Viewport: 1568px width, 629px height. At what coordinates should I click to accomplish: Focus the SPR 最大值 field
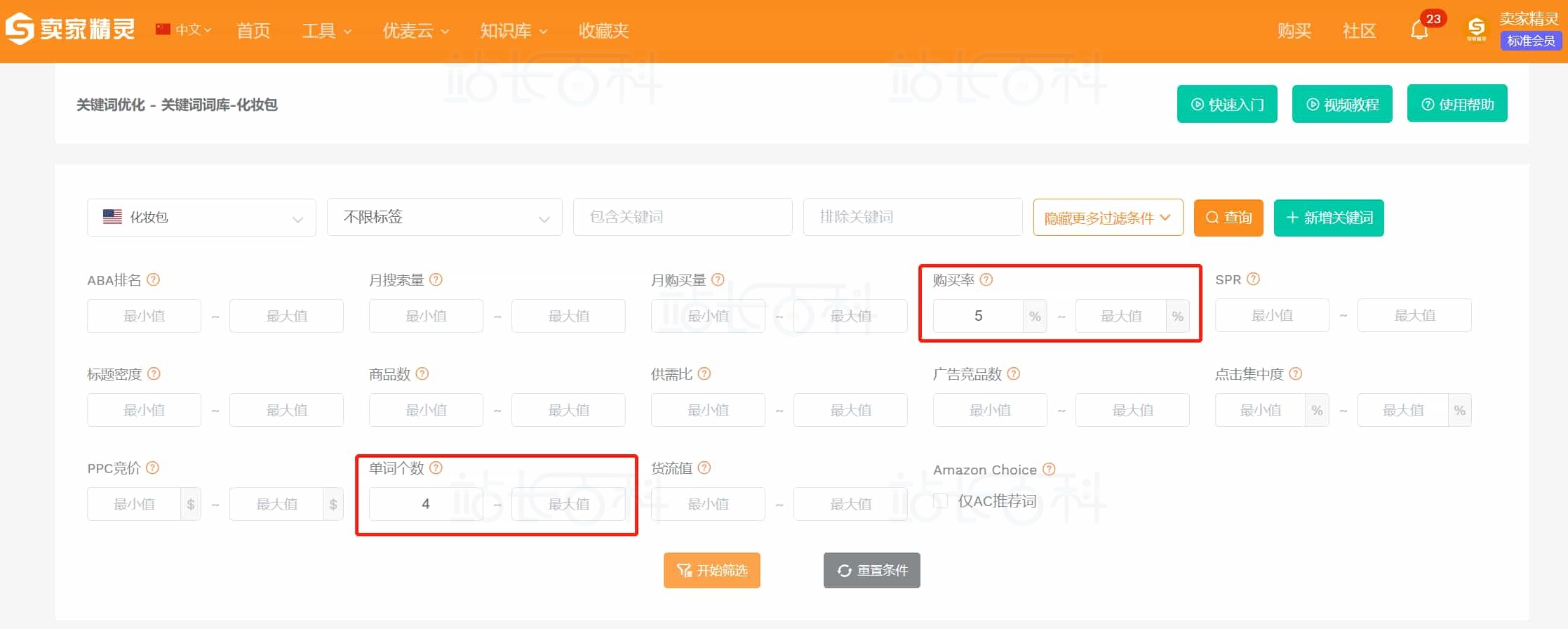tap(1414, 315)
